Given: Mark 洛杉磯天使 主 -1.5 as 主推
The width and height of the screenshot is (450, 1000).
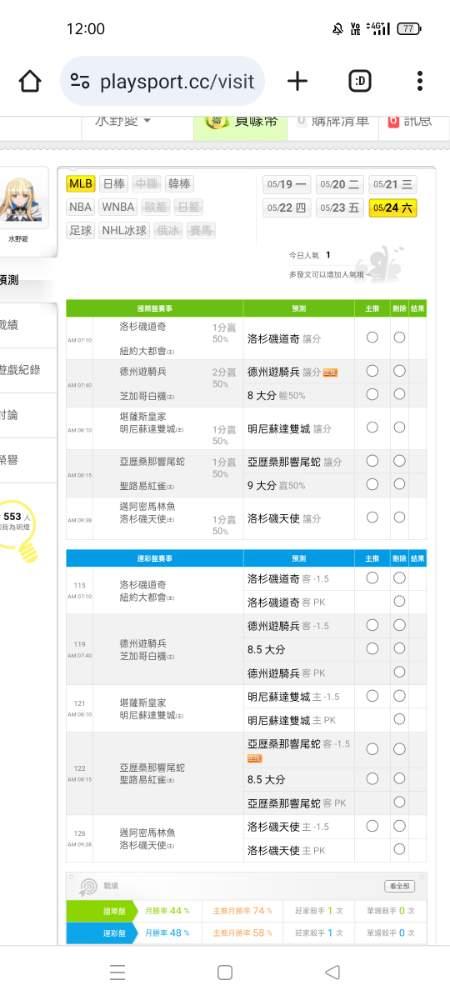Looking at the screenshot, I should pos(372,826).
